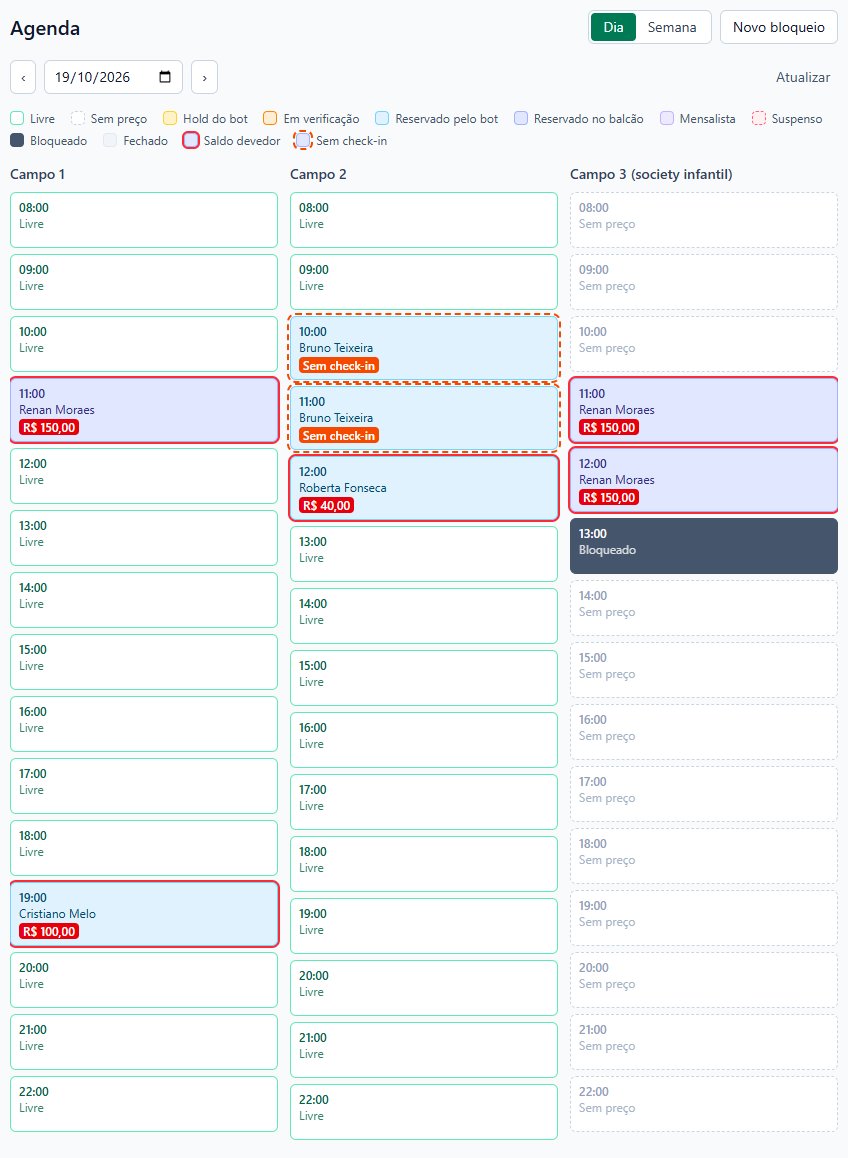Click the Em verificação legend swatch
The width and height of the screenshot is (848, 1158).
pyautogui.click(x=270, y=118)
